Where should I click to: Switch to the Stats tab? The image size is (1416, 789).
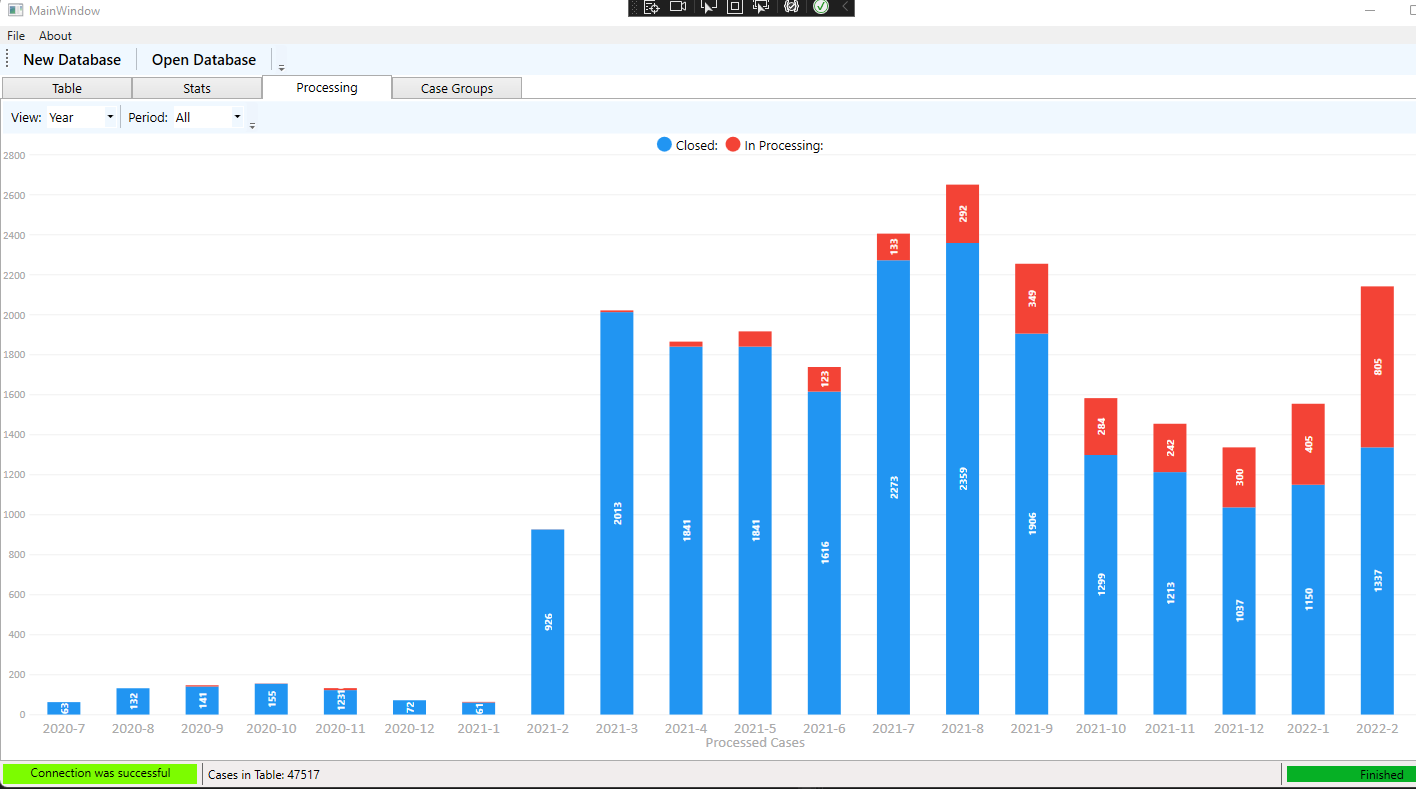pos(197,88)
